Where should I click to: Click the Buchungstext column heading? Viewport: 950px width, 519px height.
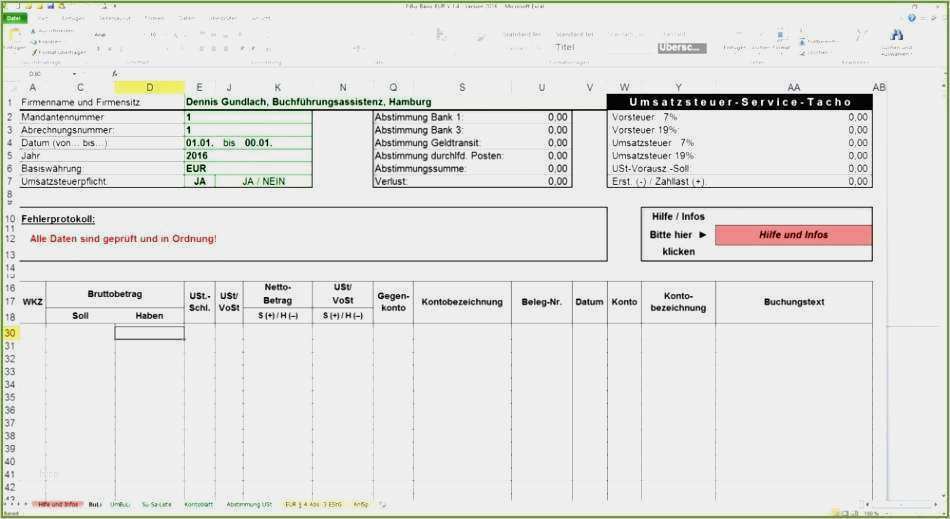(794, 302)
